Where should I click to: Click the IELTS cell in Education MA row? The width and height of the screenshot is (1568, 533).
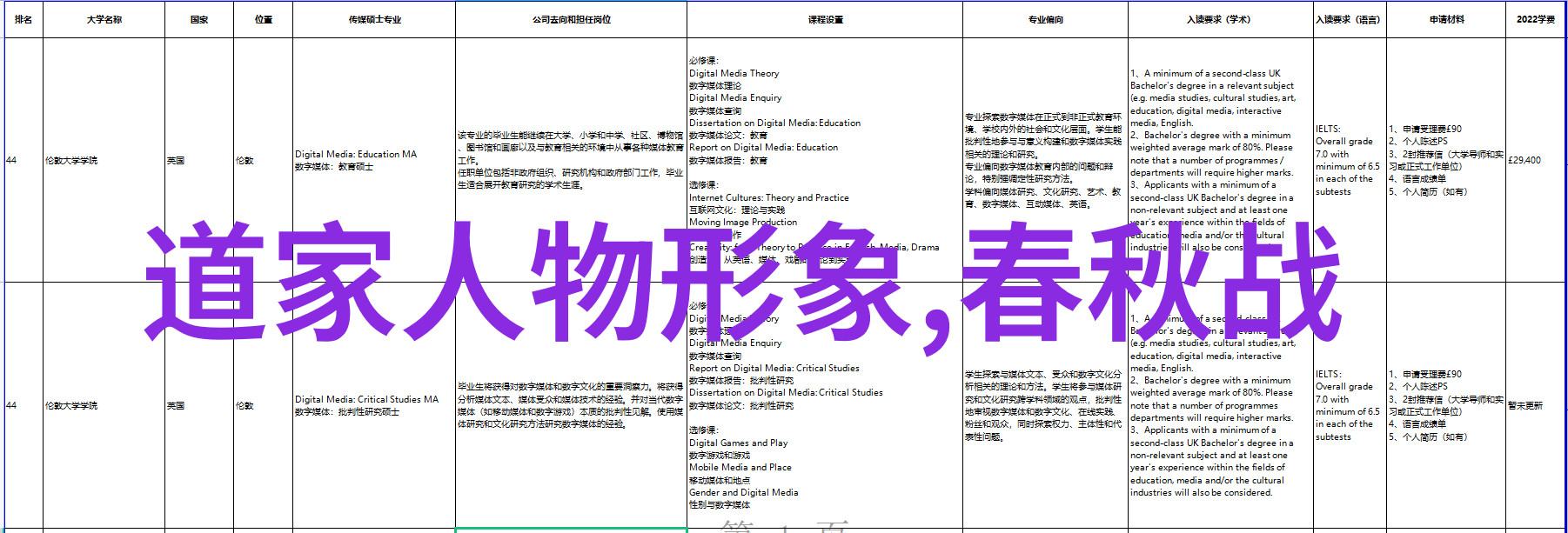[x=1350, y=160]
